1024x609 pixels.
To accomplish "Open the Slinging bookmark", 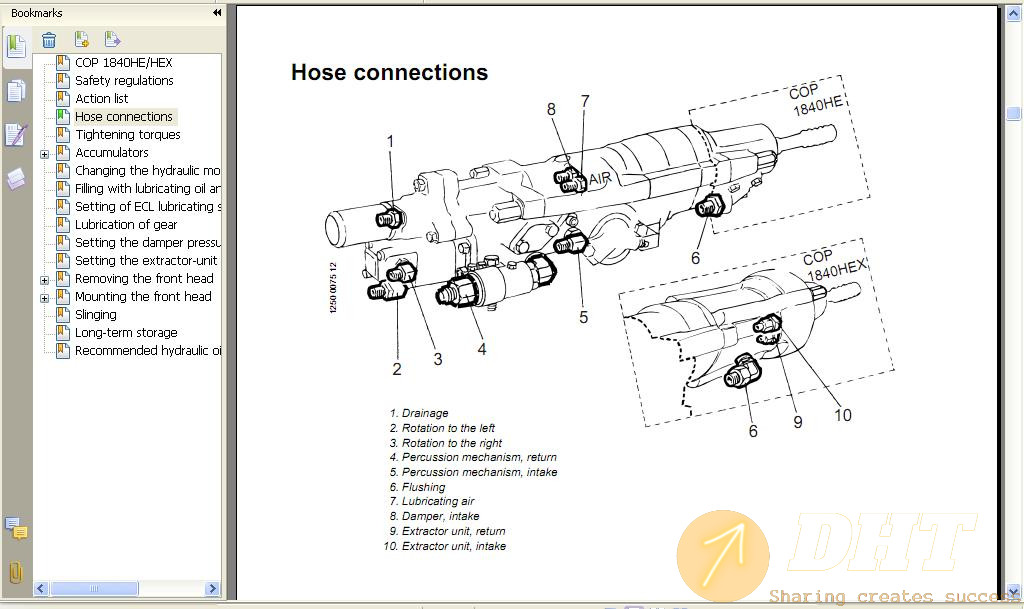I will [95, 315].
